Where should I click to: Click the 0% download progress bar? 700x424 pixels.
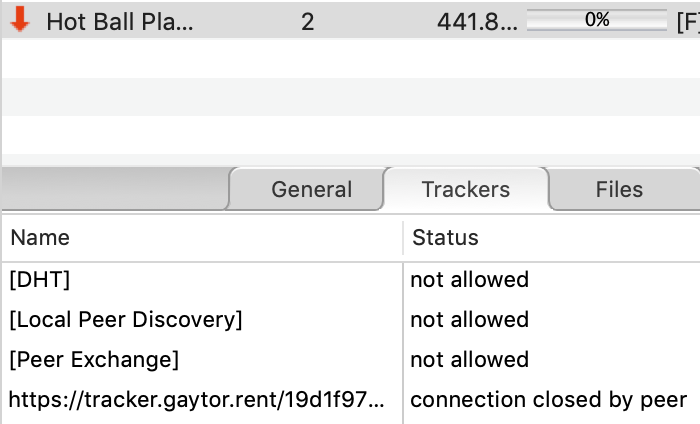597,20
